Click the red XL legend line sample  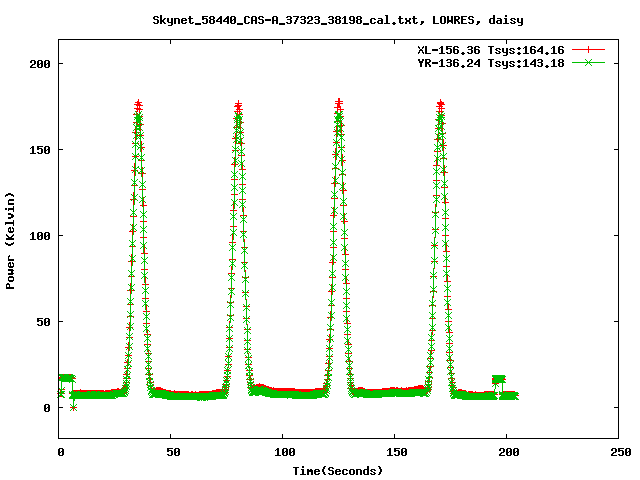[588, 50]
